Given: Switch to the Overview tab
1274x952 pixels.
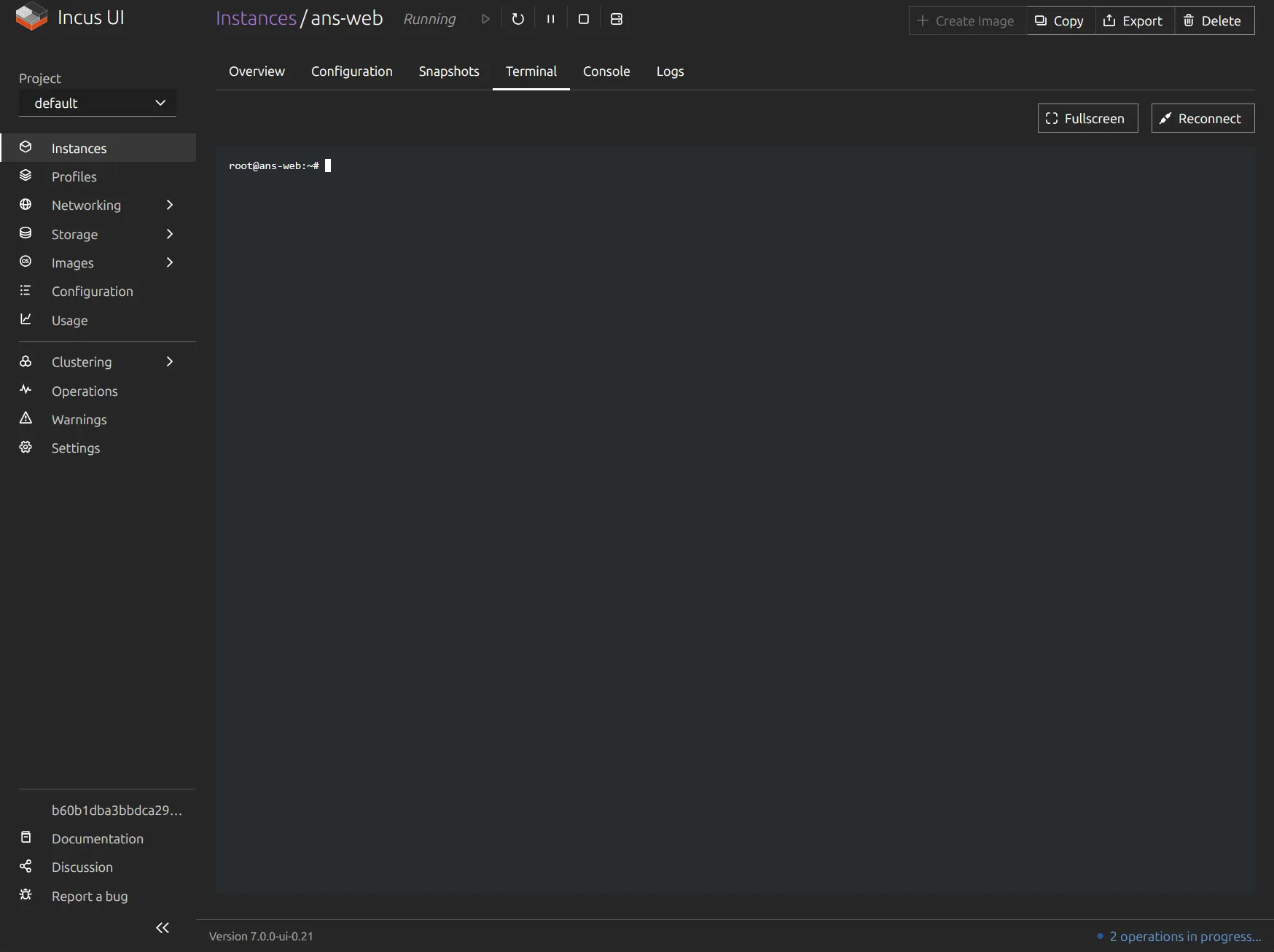Looking at the screenshot, I should tap(257, 71).
